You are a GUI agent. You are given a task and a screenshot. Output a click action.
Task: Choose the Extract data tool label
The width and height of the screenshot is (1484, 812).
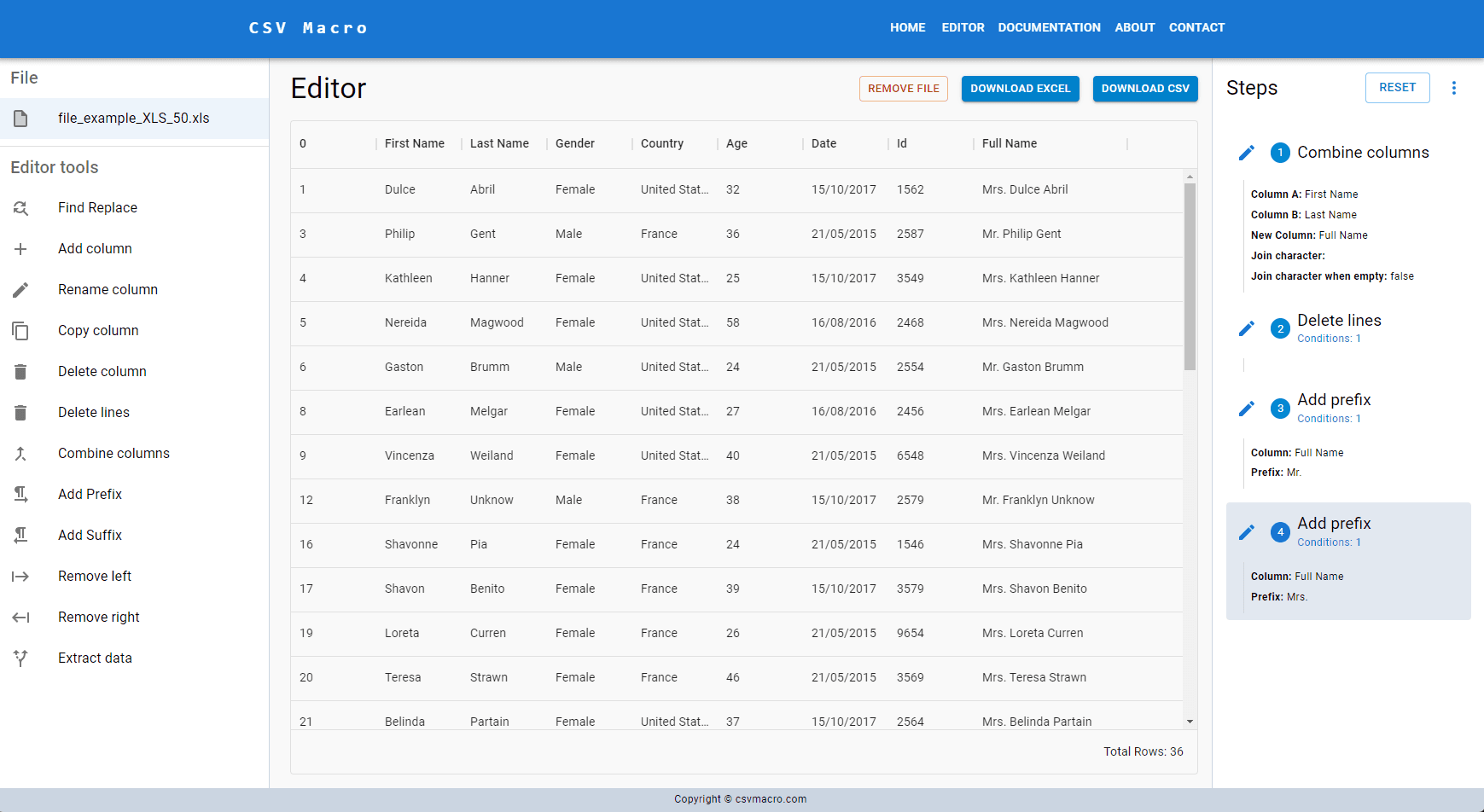click(95, 658)
